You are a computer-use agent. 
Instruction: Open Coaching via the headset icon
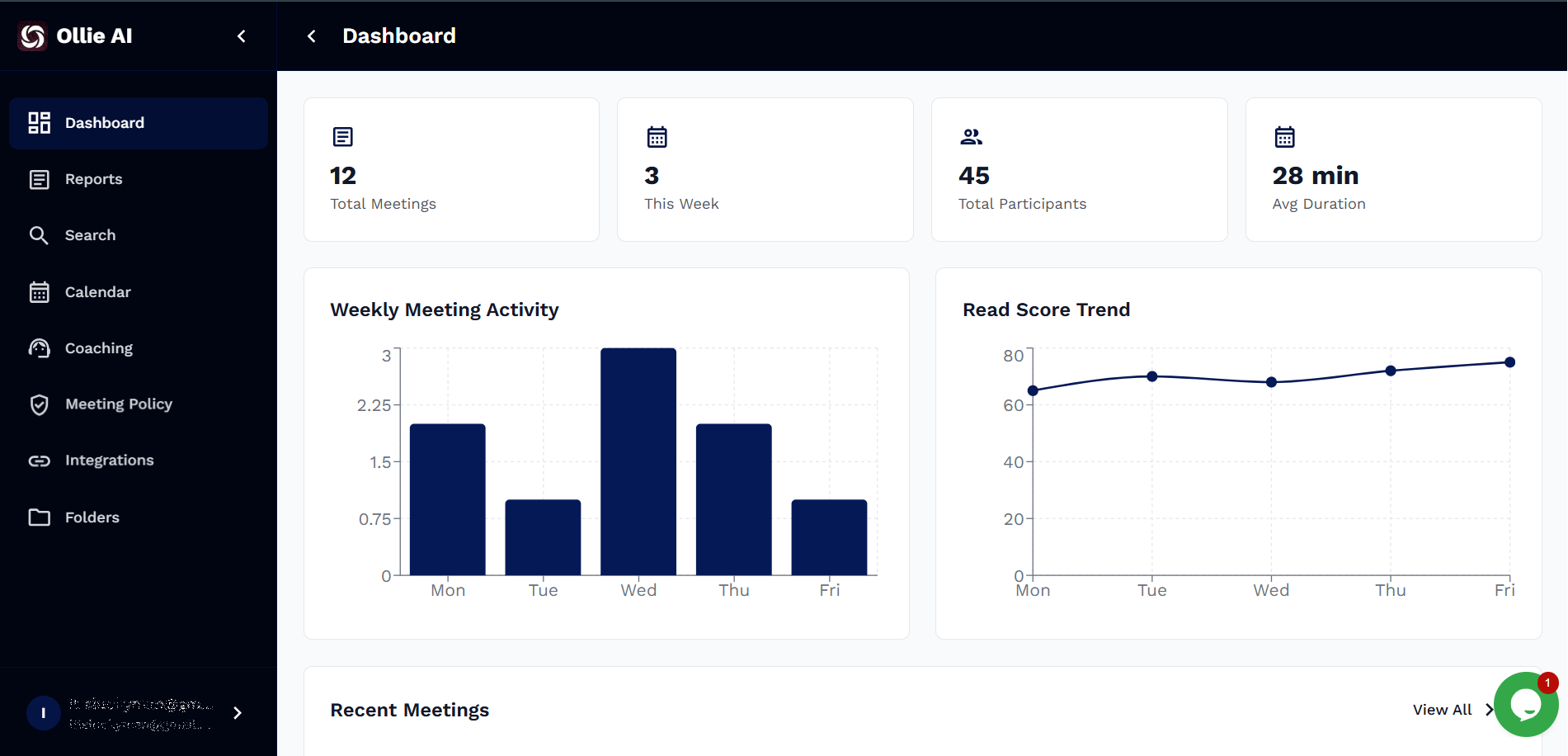(x=39, y=348)
